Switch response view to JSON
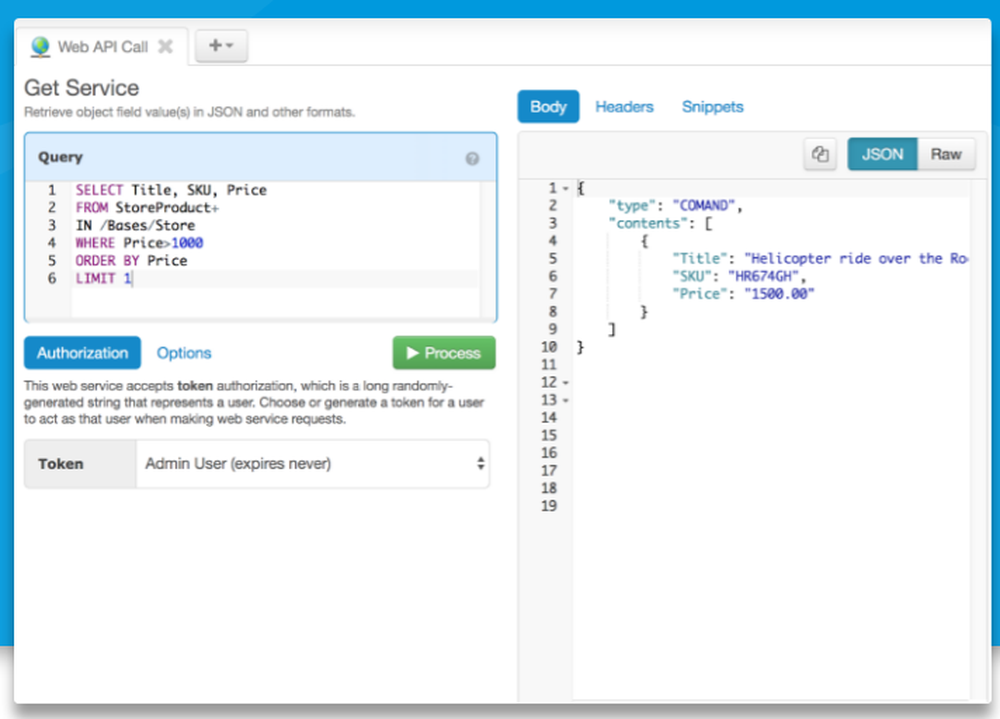1000x719 pixels. click(x=882, y=154)
